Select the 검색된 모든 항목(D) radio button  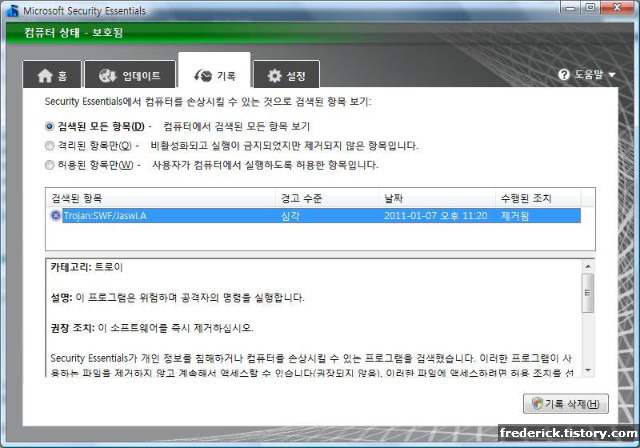point(49,126)
